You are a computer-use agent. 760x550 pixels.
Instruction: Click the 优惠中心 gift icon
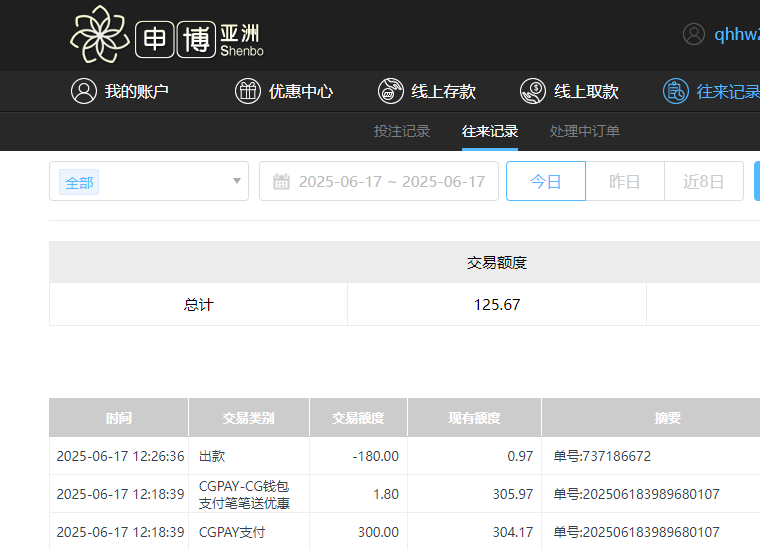tap(248, 91)
